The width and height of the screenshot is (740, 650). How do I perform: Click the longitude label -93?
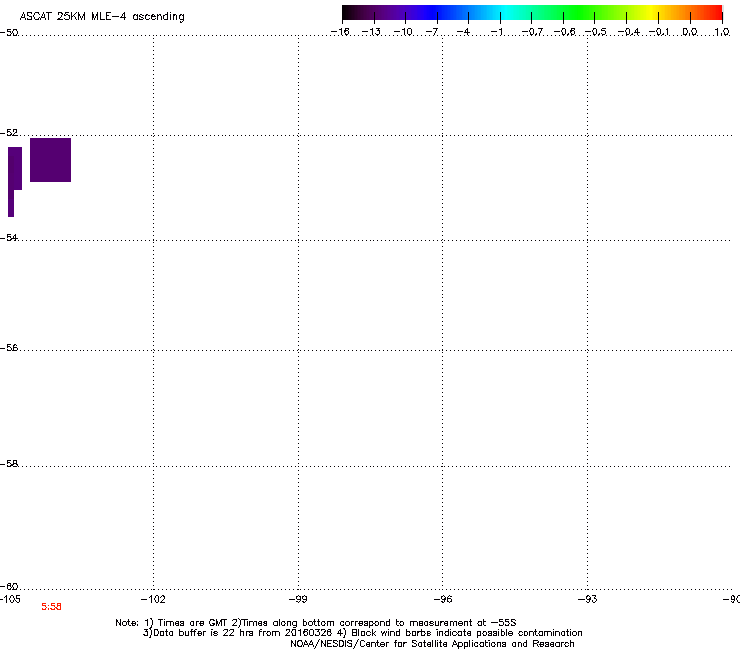[x=588, y=599]
